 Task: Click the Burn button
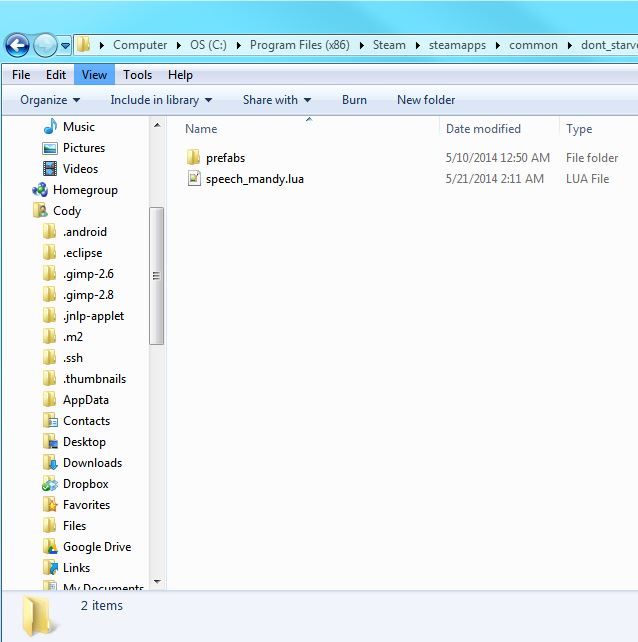(x=354, y=100)
